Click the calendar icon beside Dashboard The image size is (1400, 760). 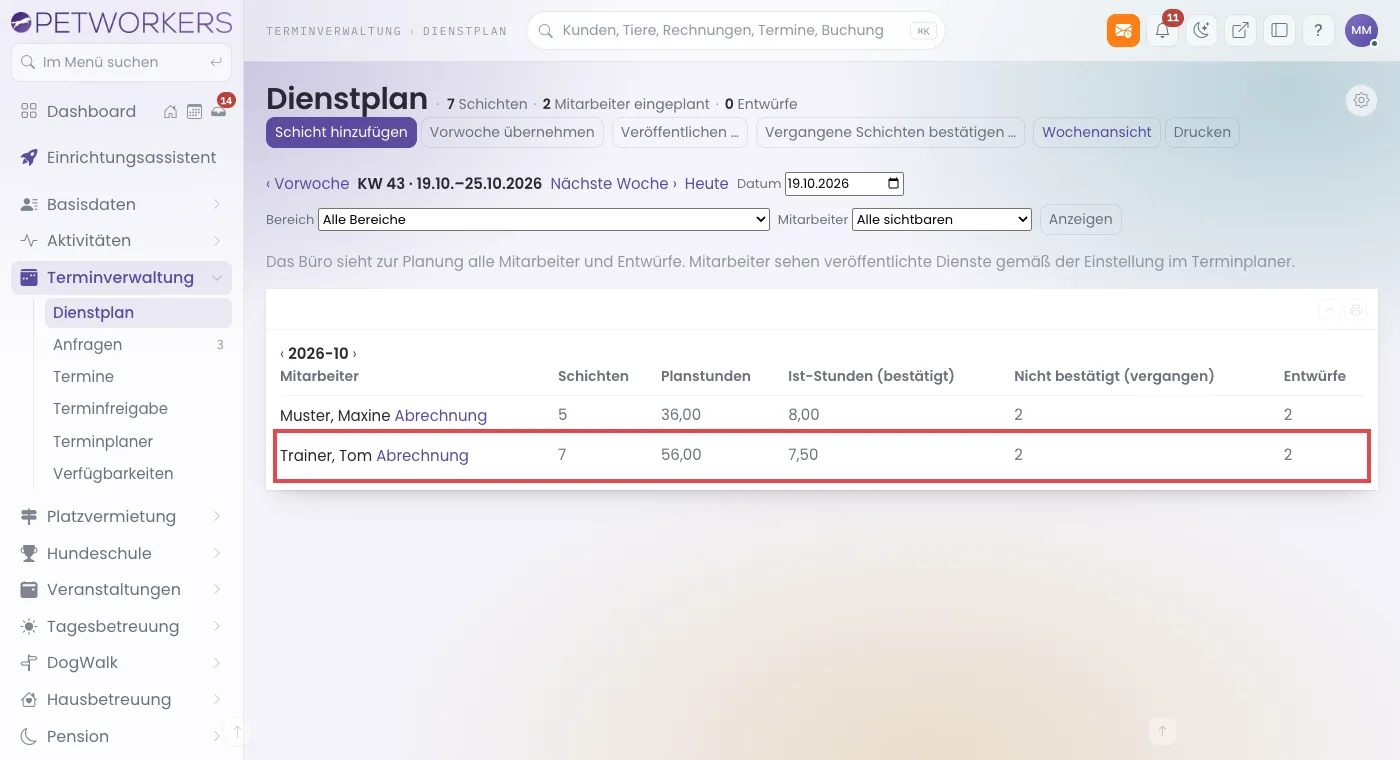tap(194, 112)
